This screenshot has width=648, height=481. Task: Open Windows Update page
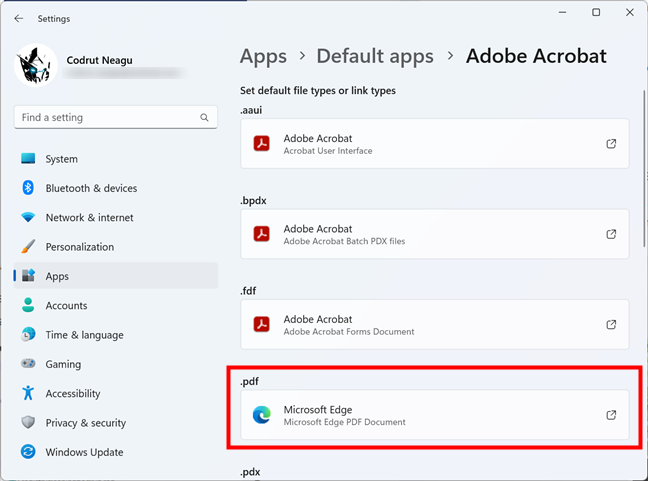tap(83, 452)
